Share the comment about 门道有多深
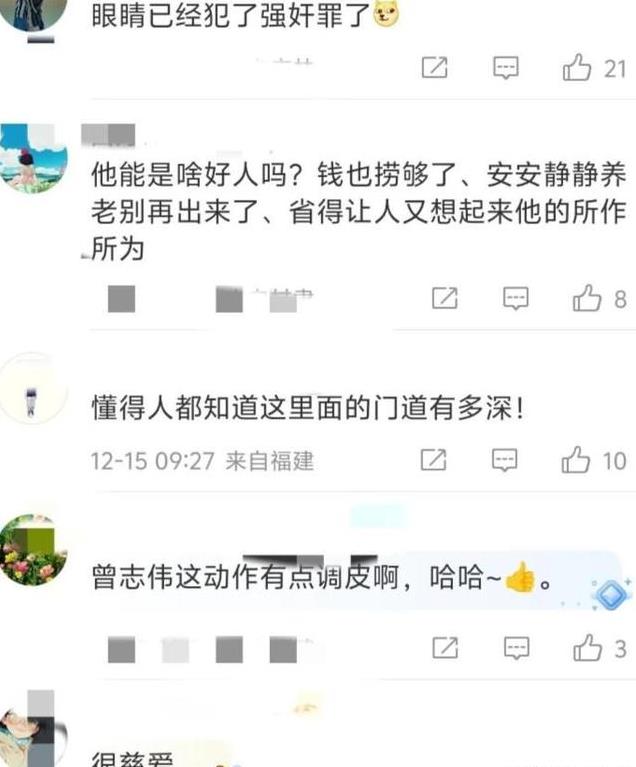This screenshot has height=767, width=636. coord(433,460)
